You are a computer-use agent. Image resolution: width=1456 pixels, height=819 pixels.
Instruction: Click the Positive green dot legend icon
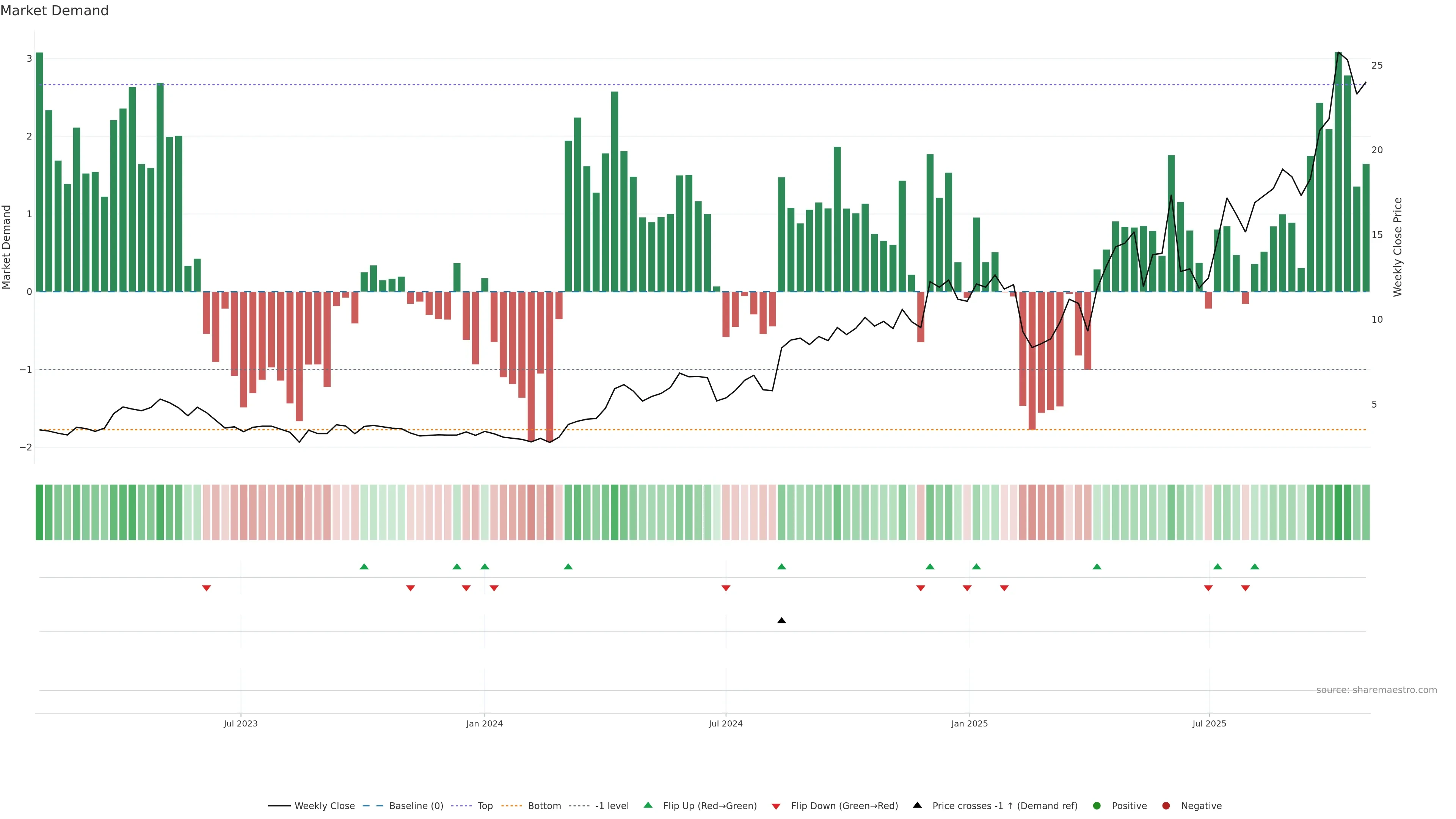click(x=1097, y=806)
